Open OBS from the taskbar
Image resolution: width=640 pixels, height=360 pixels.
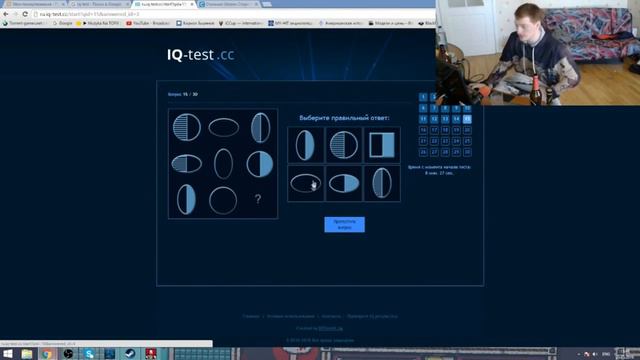tap(68, 353)
